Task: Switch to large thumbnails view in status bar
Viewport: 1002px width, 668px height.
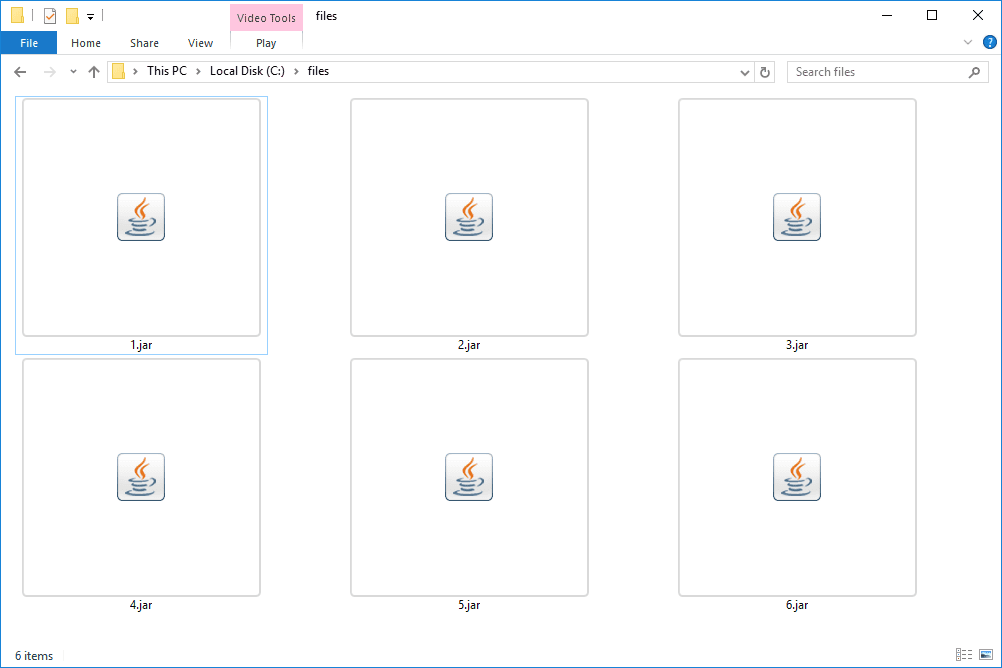Action: coord(986,655)
